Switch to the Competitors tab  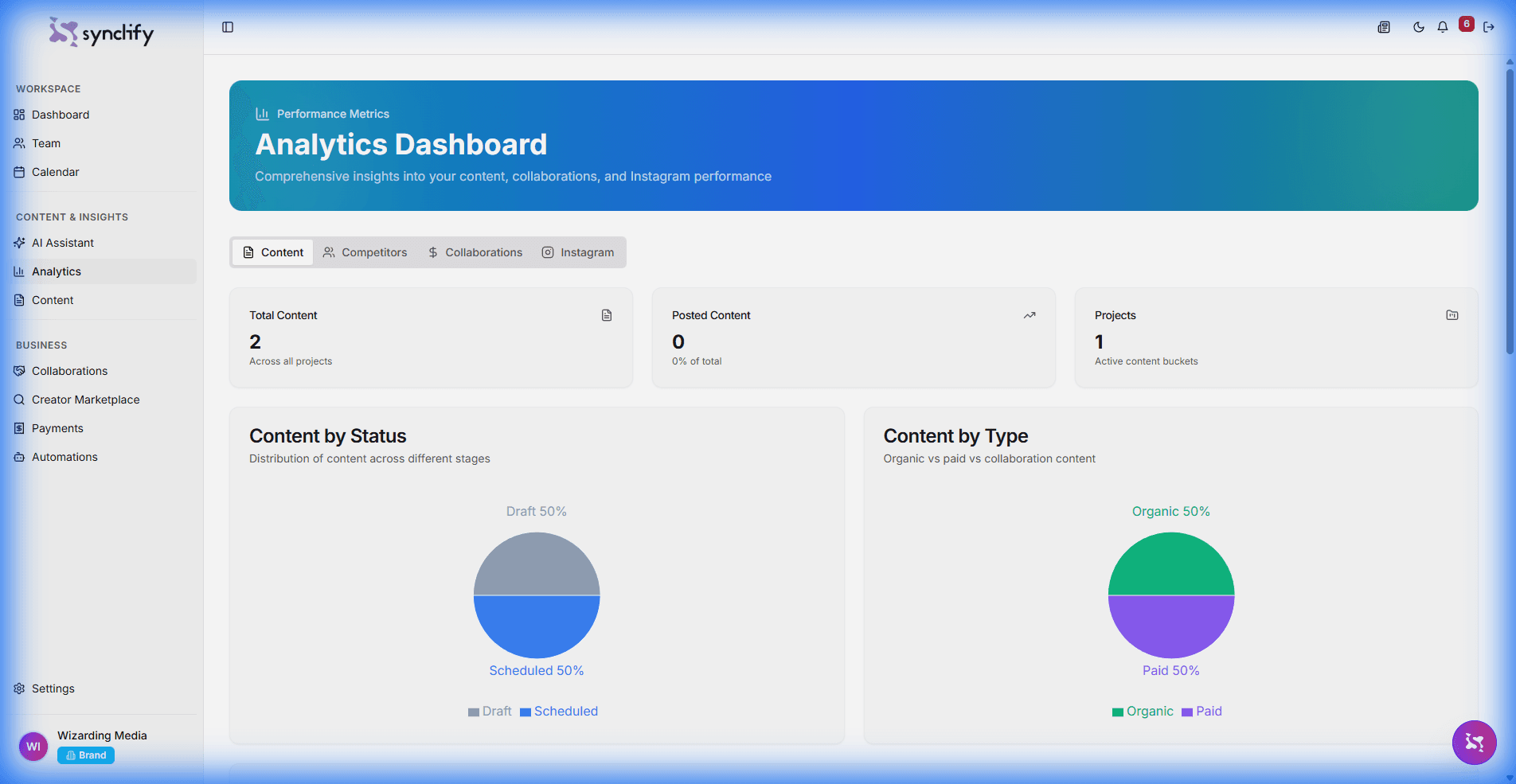click(x=365, y=252)
